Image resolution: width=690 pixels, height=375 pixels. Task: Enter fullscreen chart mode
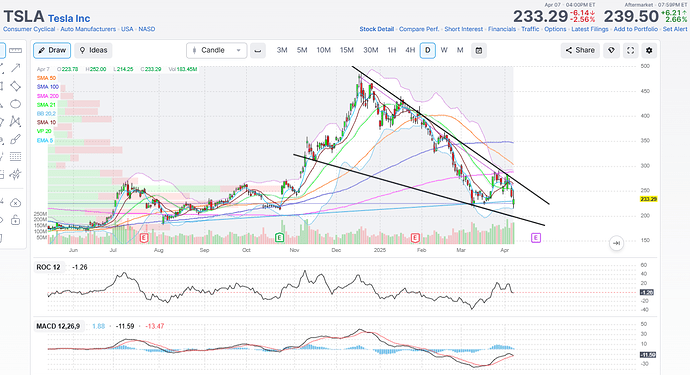point(631,51)
